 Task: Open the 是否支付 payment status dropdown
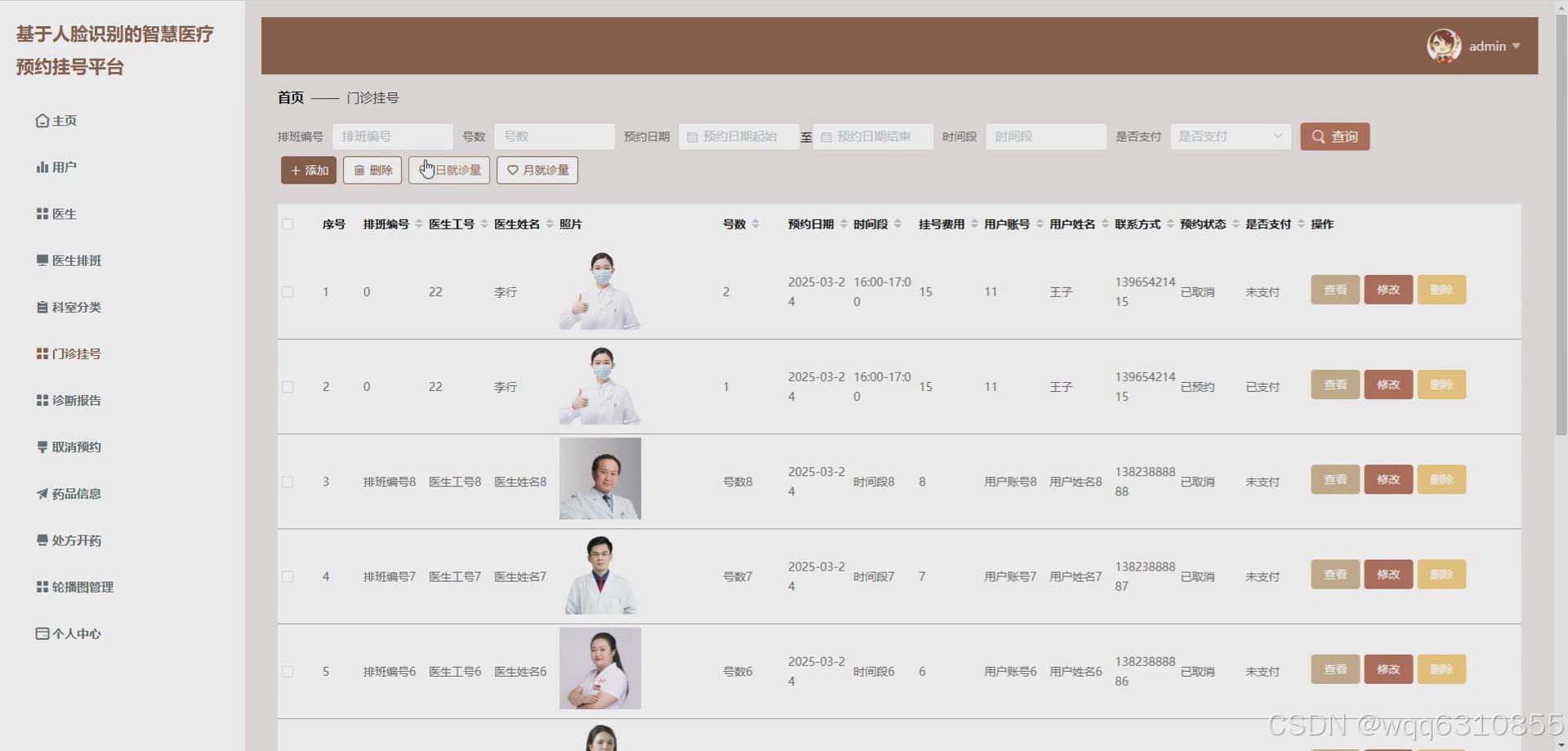point(1230,136)
